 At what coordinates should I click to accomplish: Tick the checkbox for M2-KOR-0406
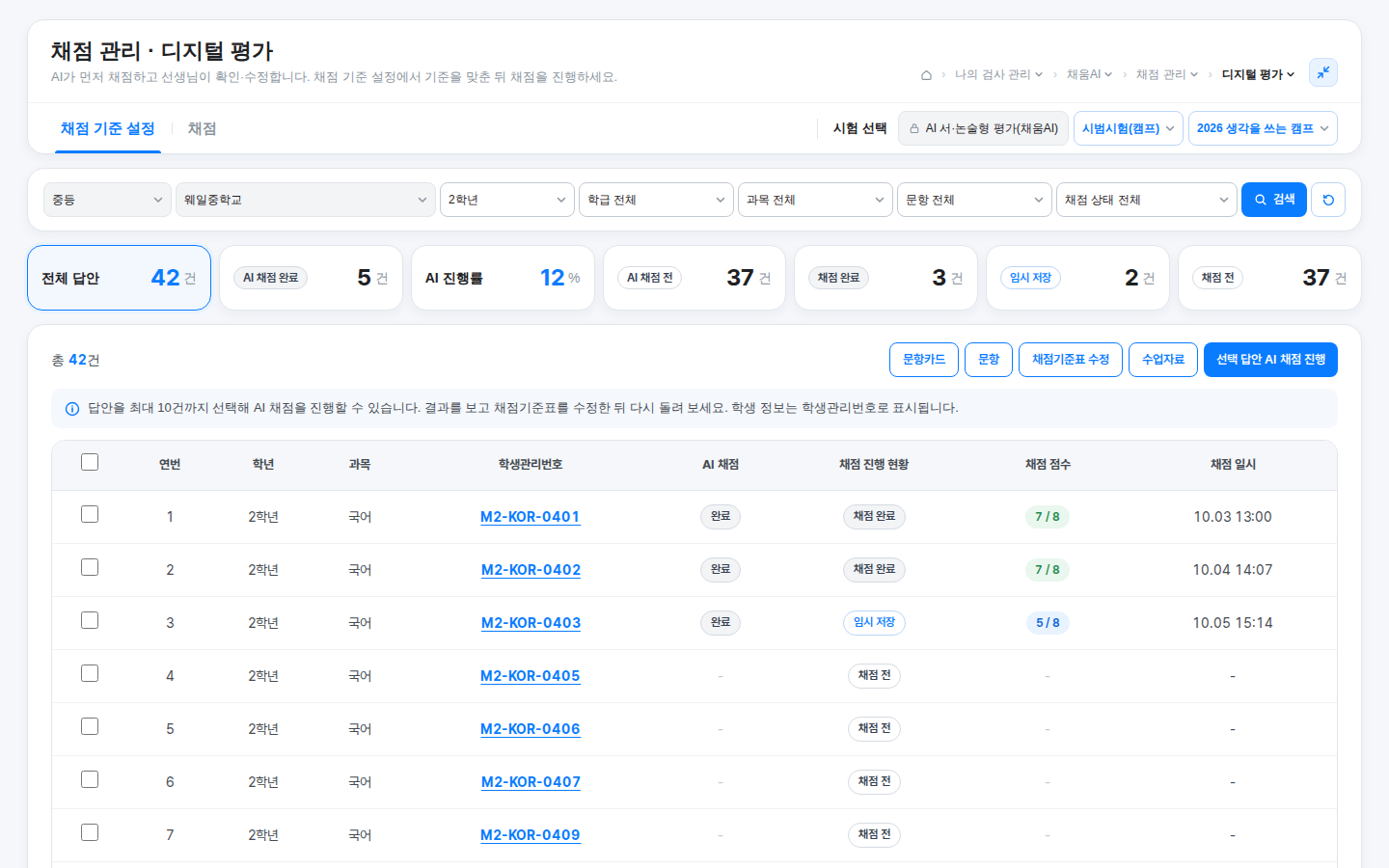coord(90,726)
